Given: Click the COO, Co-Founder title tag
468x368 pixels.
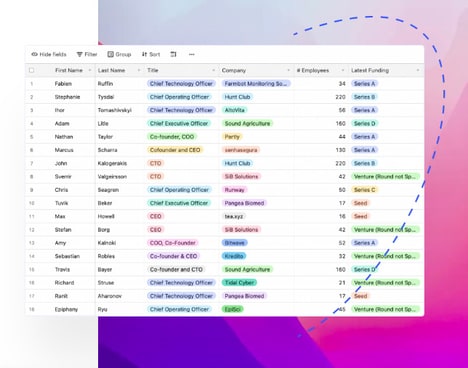Looking at the screenshot, I should 173,243.
